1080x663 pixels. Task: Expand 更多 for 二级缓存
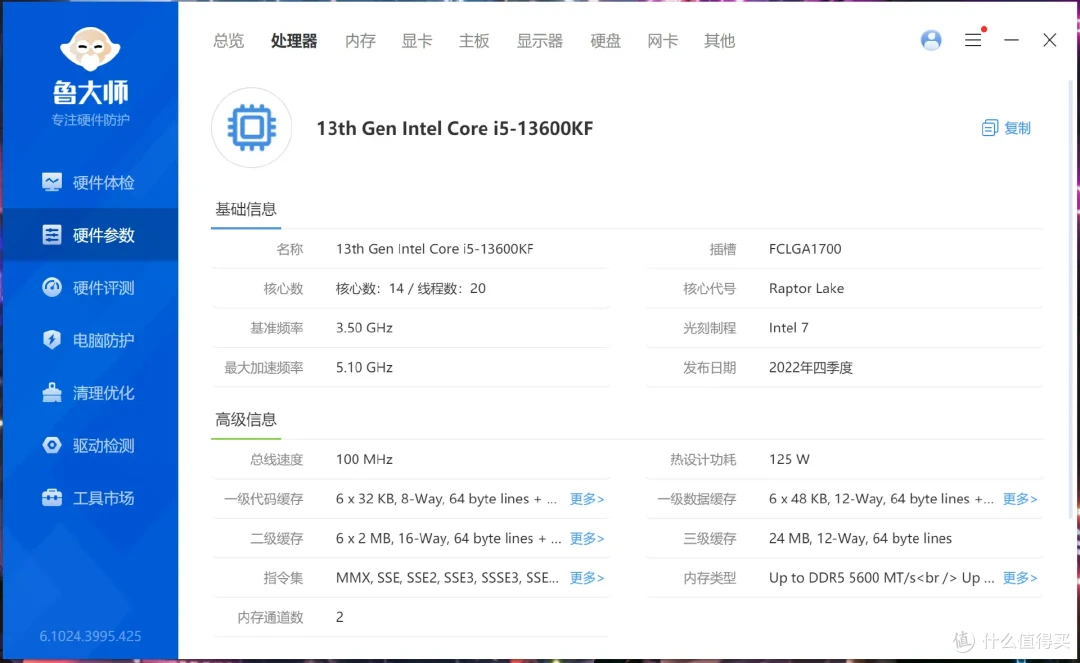tap(587, 538)
